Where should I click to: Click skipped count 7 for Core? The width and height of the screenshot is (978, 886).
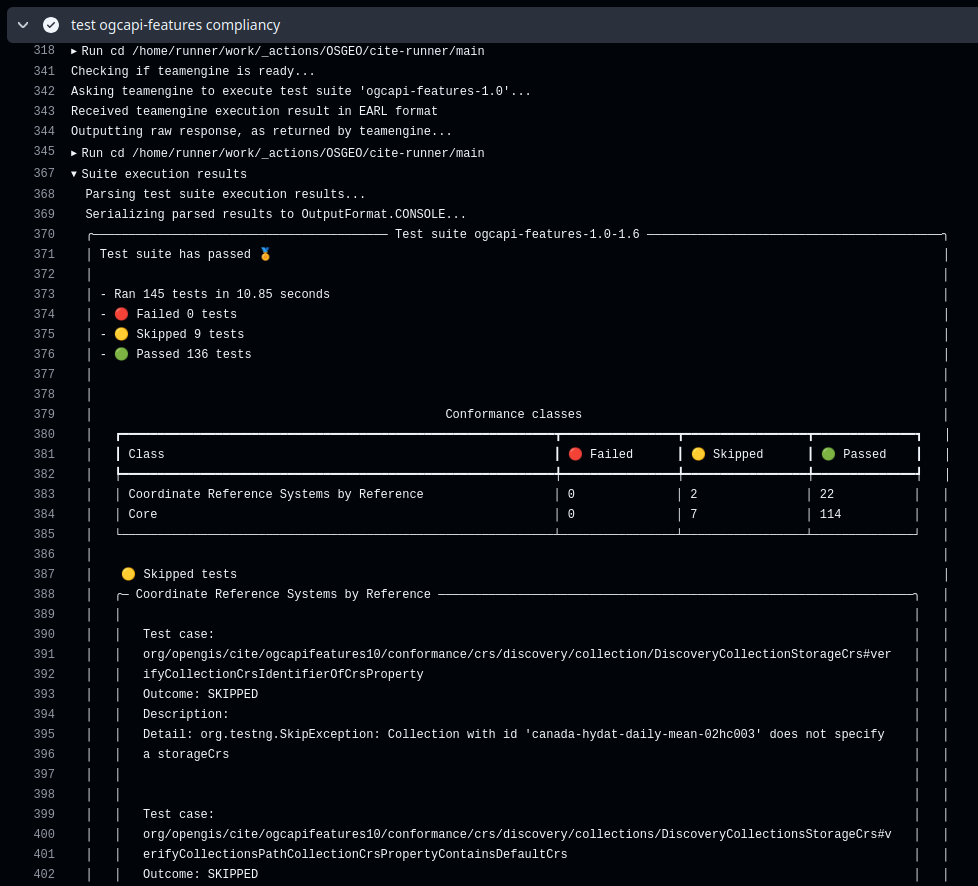pyautogui.click(x=694, y=514)
